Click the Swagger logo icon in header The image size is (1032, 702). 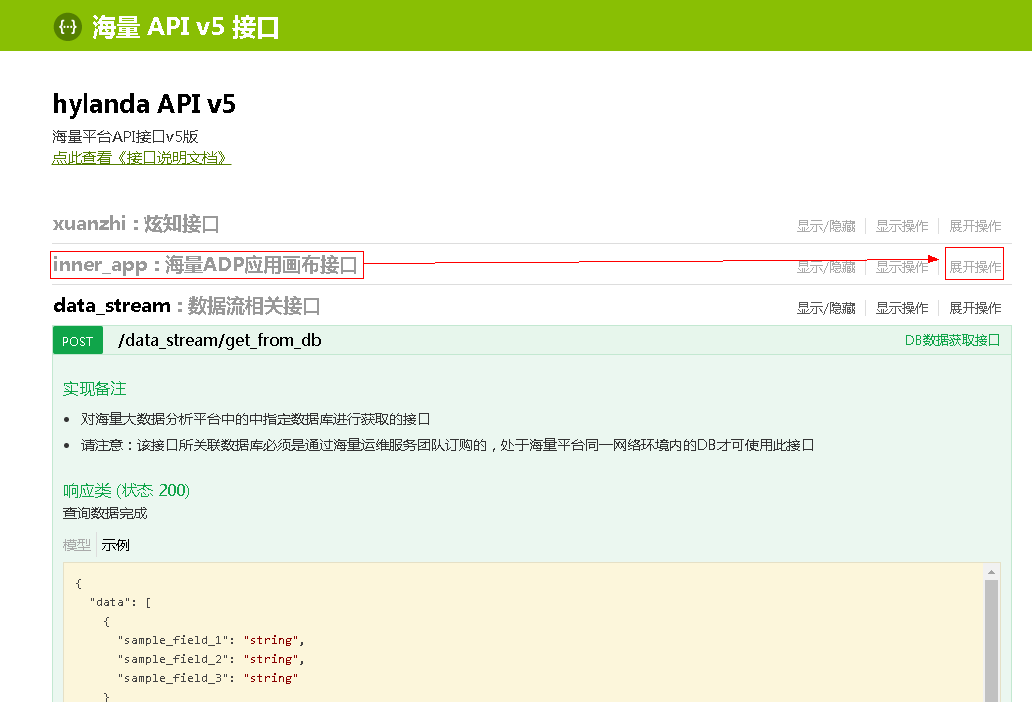click(x=67, y=27)
